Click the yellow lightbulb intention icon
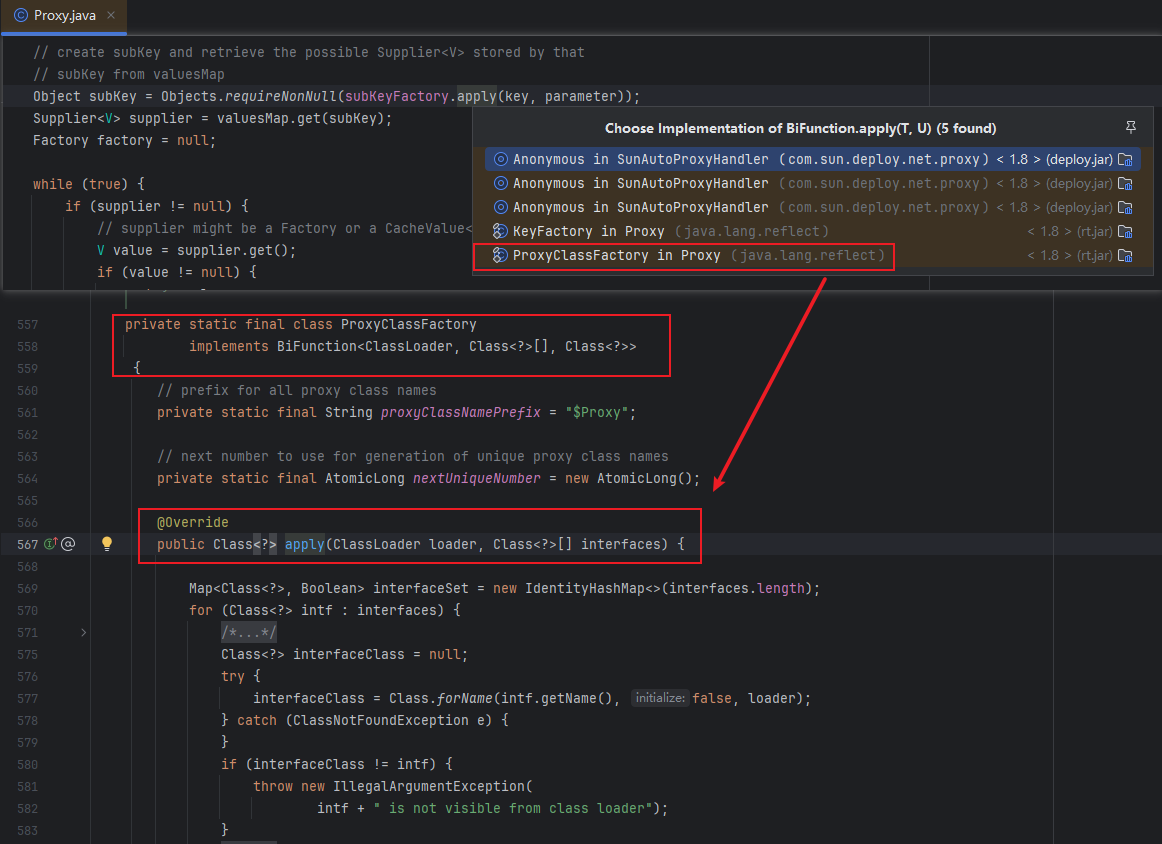Image resolution: width=1162 pixels, height=844 pixels. [107, 545]
